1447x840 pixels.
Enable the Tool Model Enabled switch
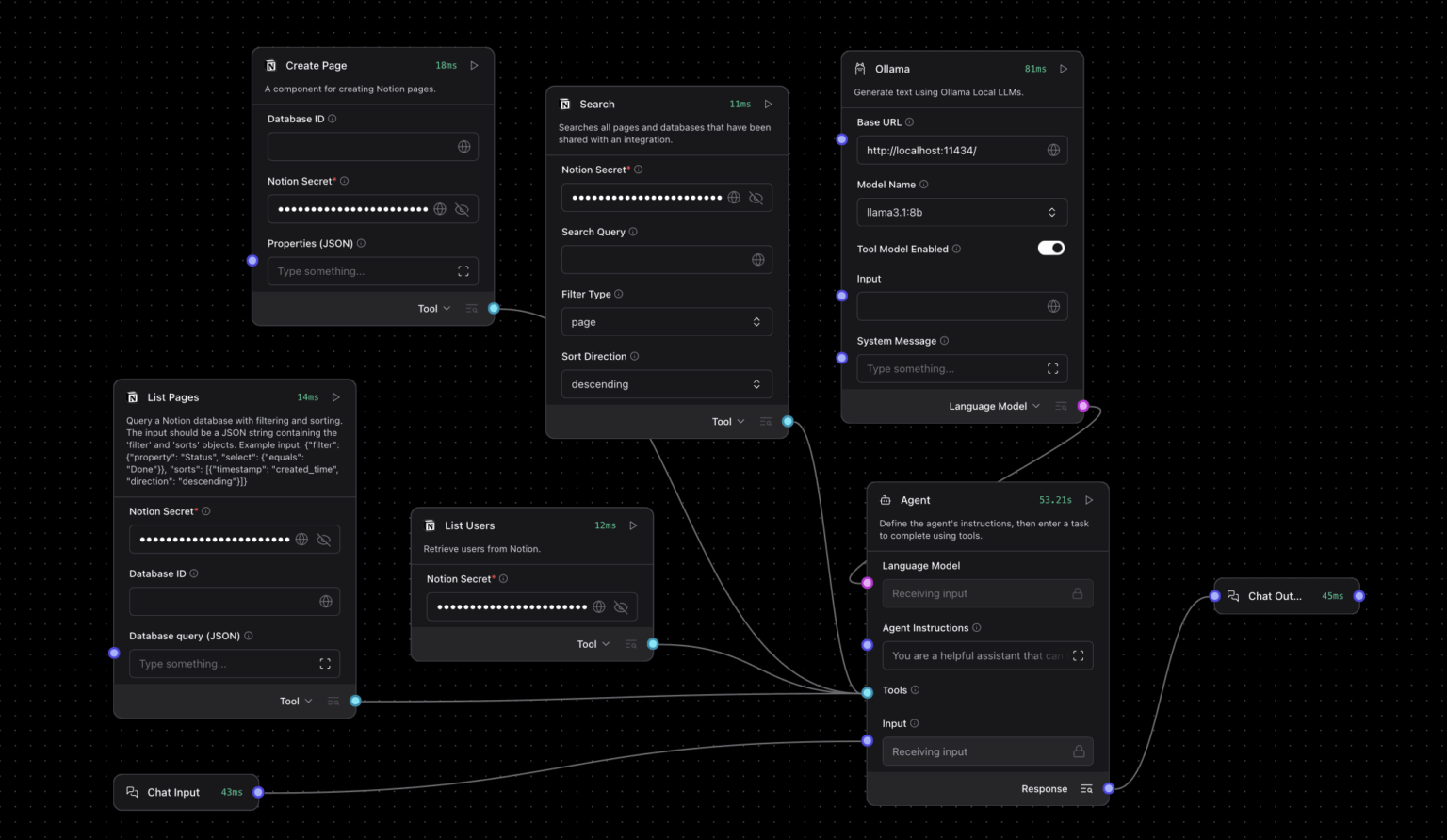(x=1050, y=248)
